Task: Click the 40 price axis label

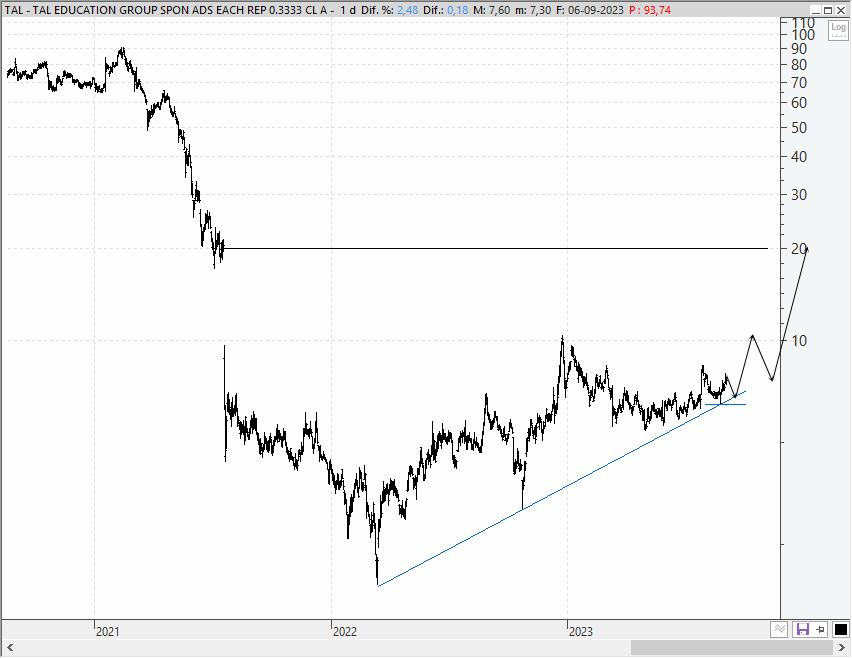Action: click(x=799, y=156)
